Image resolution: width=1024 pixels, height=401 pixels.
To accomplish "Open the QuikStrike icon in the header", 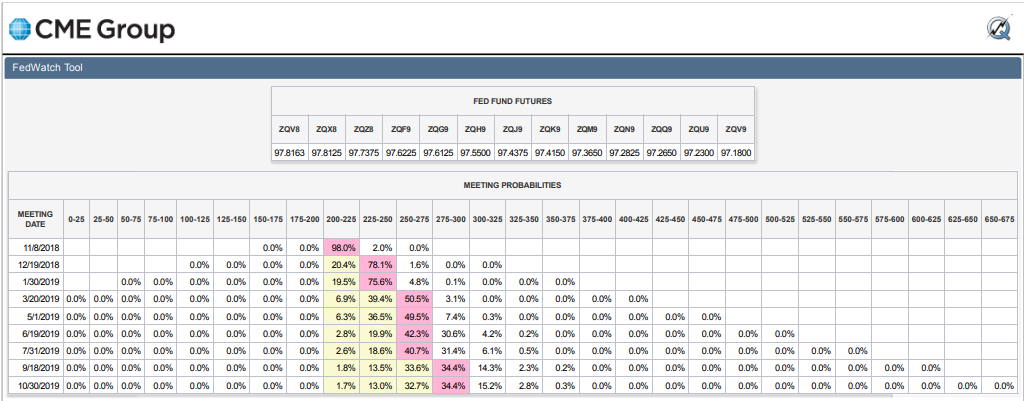I will [x=998, y=29].
